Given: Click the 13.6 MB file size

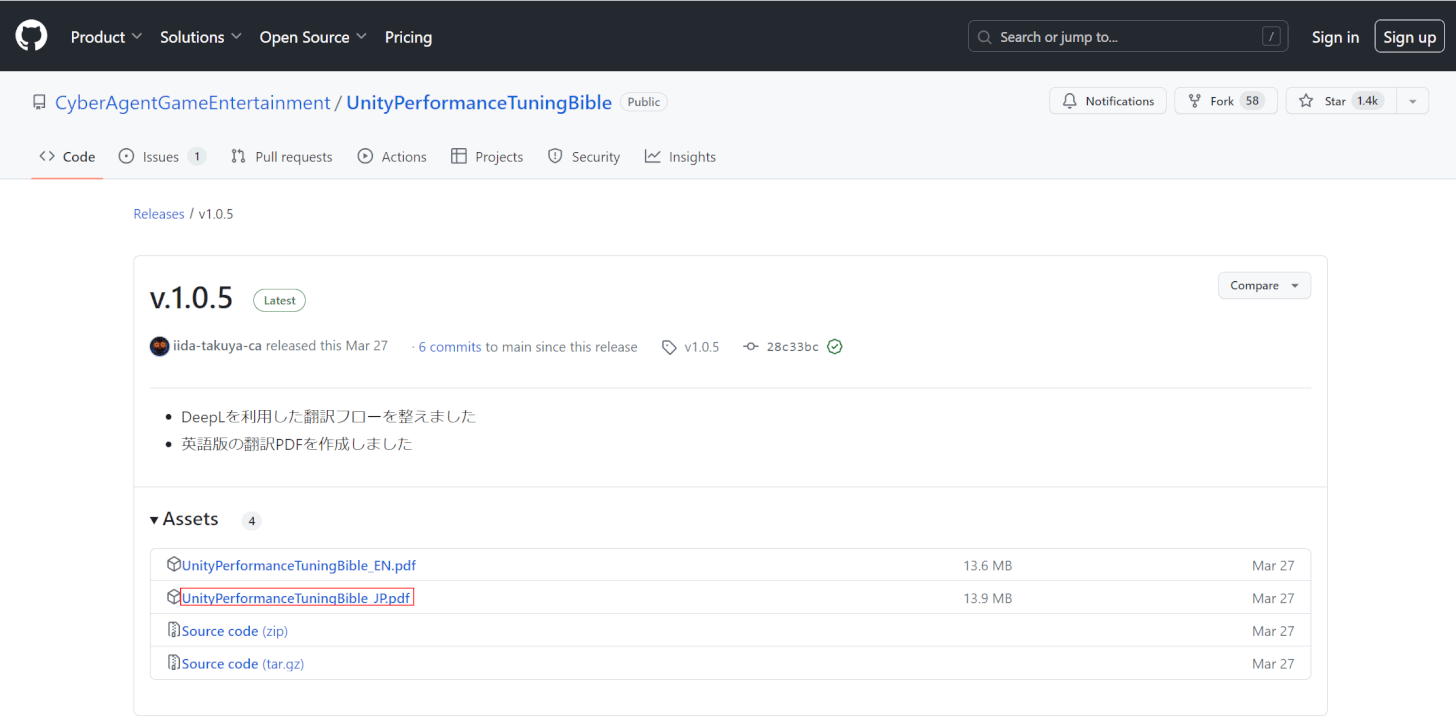Looking at the screenshot, I should click(988, 565).
